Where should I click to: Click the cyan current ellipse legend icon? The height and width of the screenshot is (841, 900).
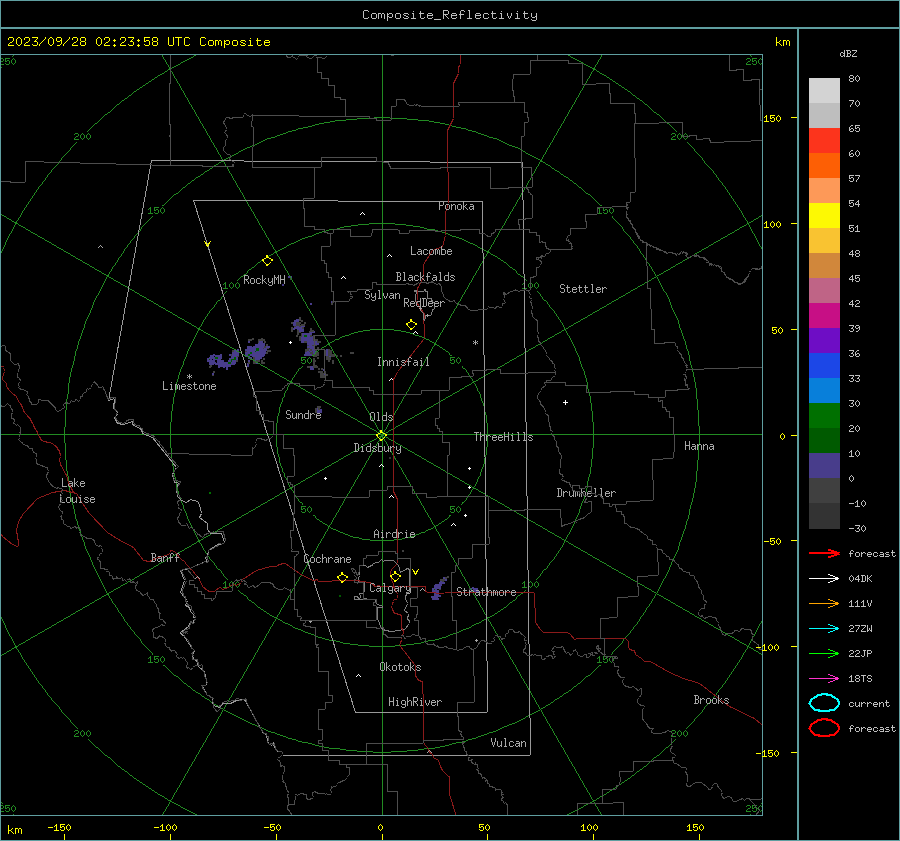click(824, 703)
